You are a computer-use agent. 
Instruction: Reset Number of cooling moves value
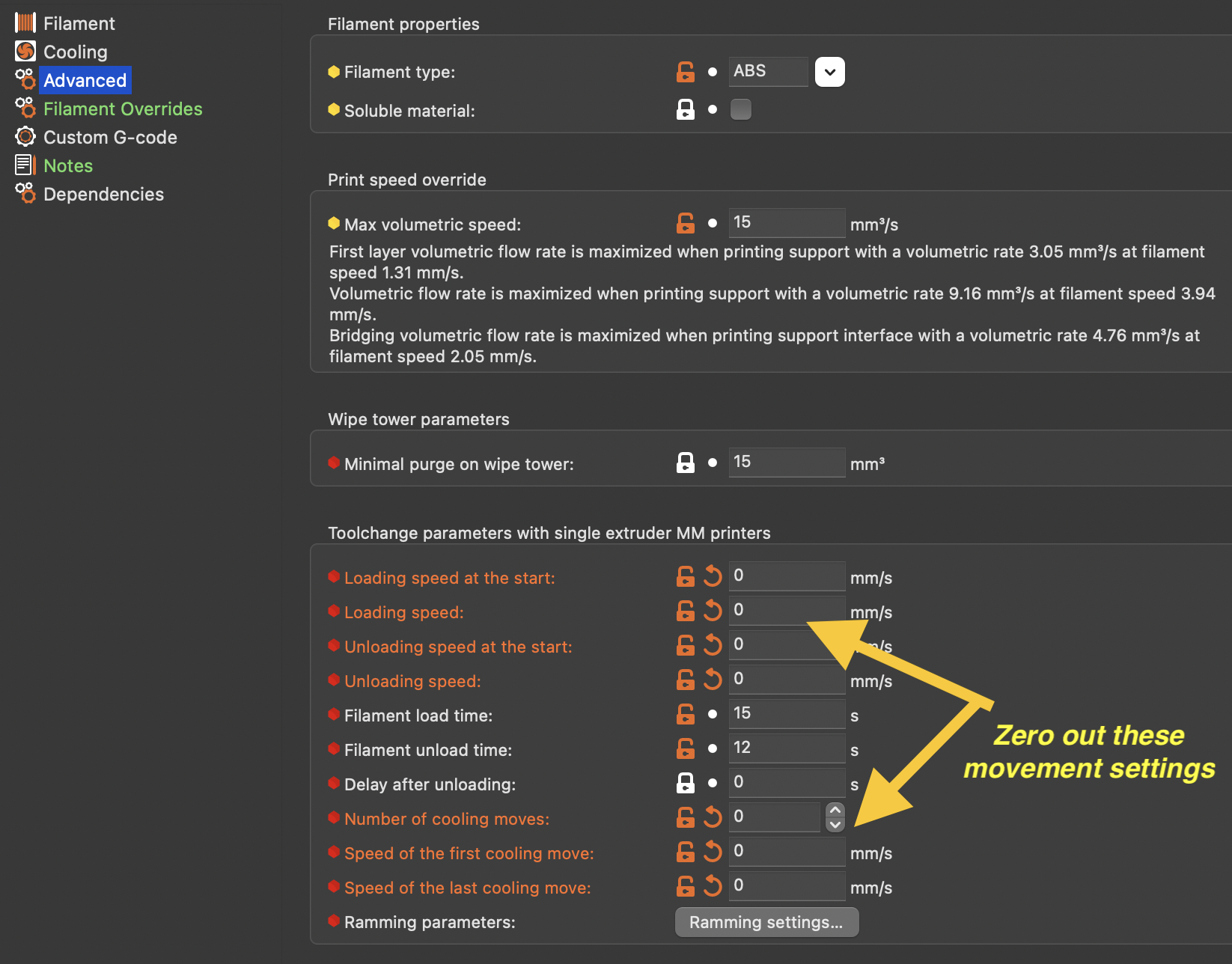[x=713, y=817]
